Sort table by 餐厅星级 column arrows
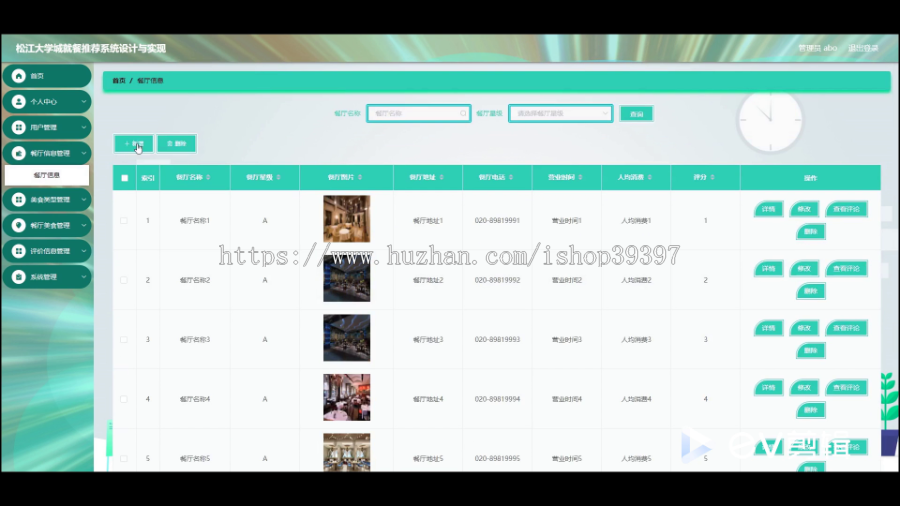 click(278, 177)
